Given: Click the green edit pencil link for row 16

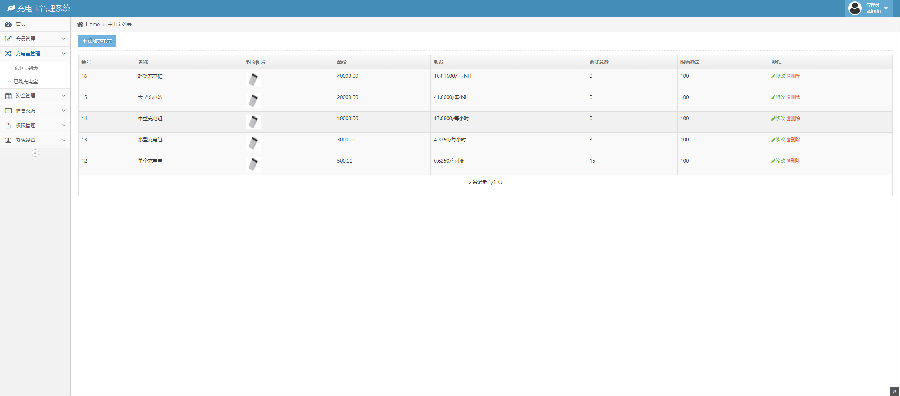Looking at the screenshot, I should click(778, 76).
